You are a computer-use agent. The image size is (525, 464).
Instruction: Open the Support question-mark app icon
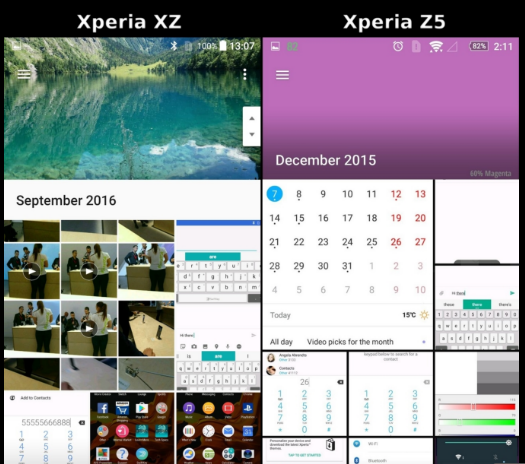(122, 454)
